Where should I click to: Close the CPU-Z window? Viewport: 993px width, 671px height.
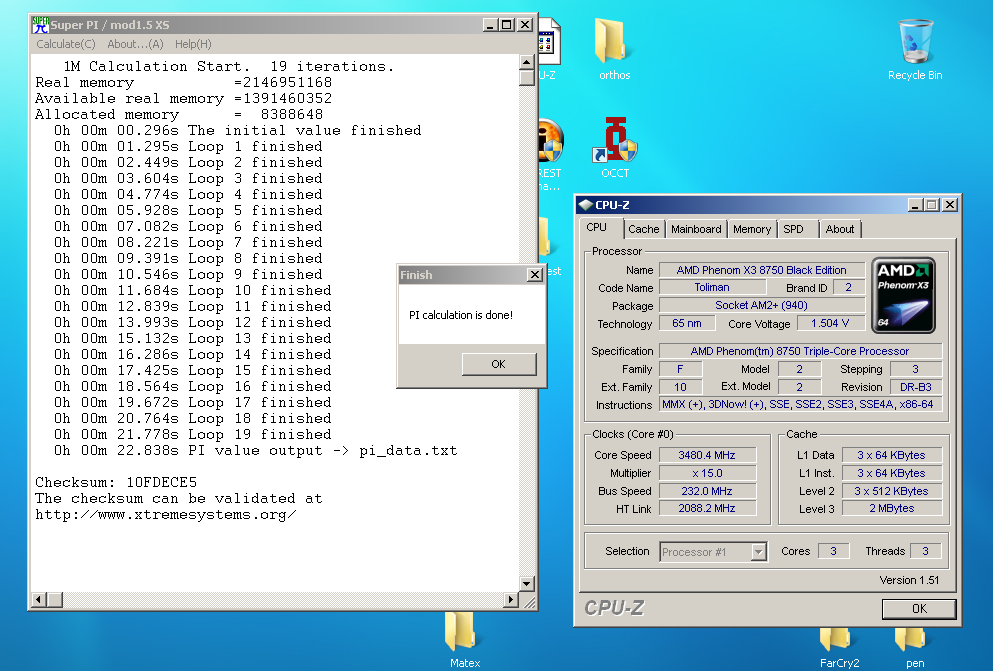(x=949, y=204)
